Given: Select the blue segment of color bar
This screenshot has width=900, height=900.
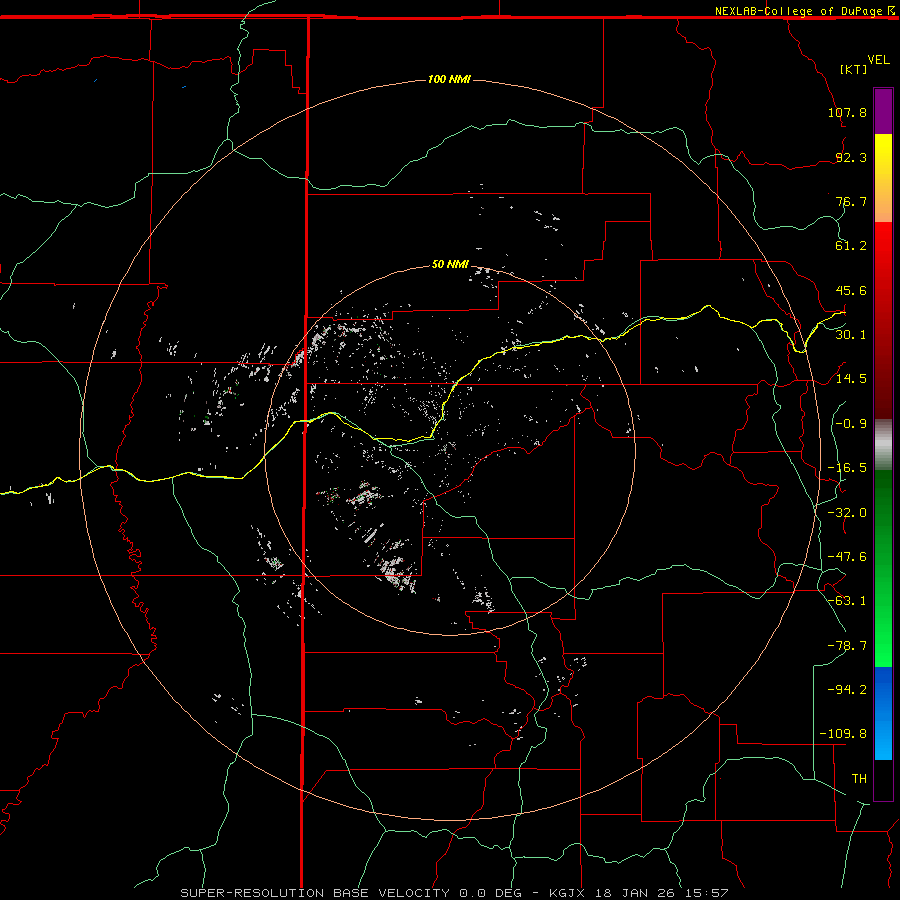Looking at the screenshot, I should pos(883,713).
